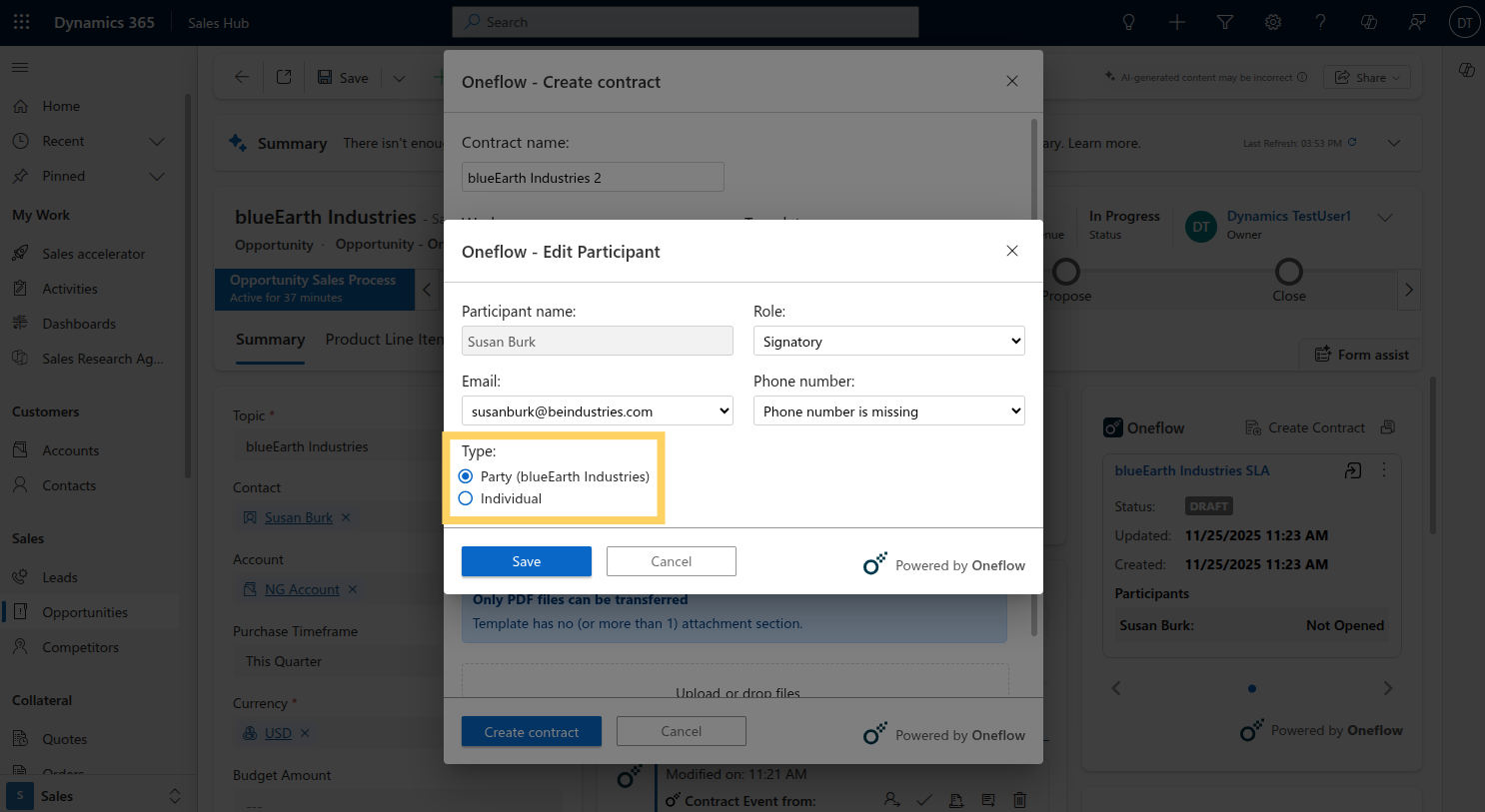Click Create Contract in Oneflow panel
The width and height of the screenshot is (1485, 812).
click(1305, 427)
